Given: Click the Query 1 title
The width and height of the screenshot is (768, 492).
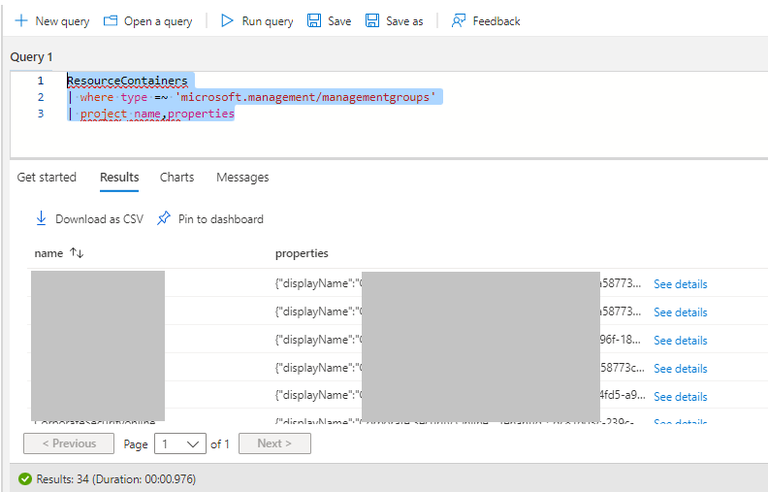Looking at the screenshot, I should (31, 57).
